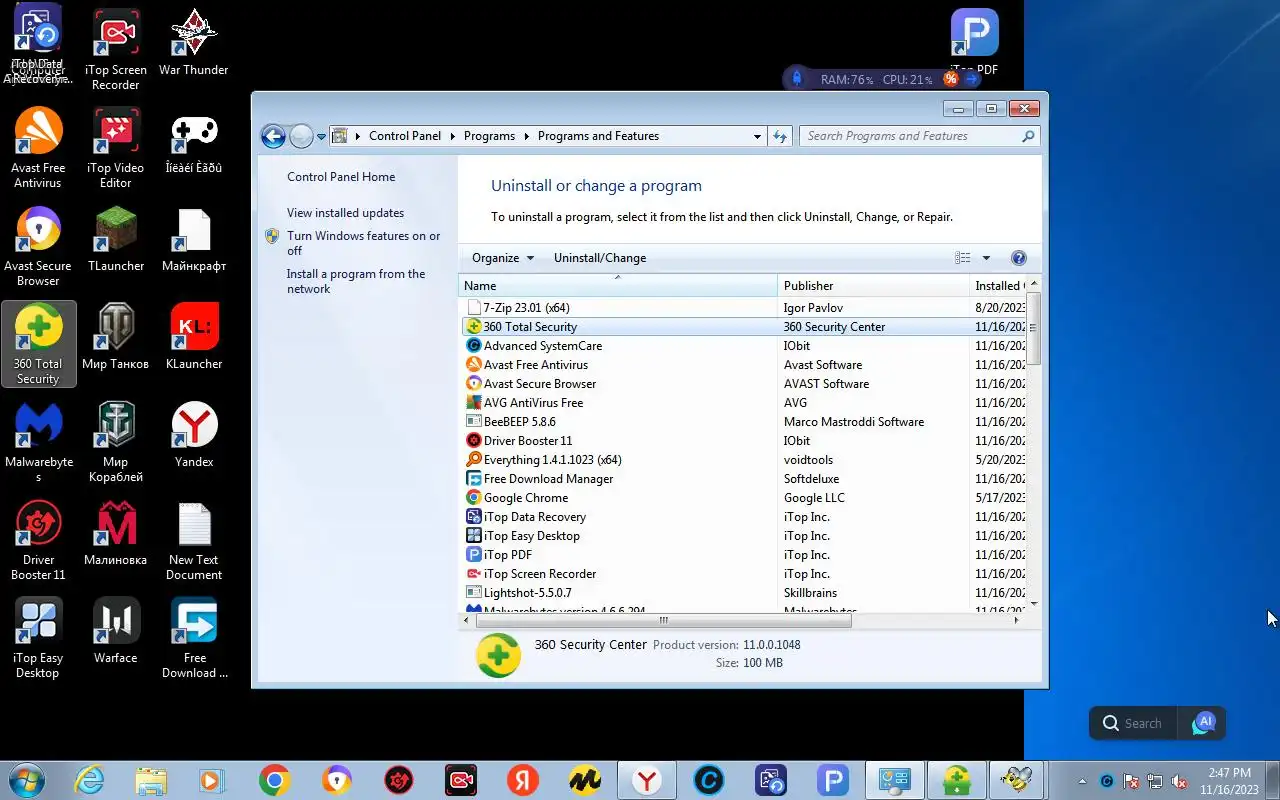Open Windows Explorer folder in taskbar

[151, 780]
